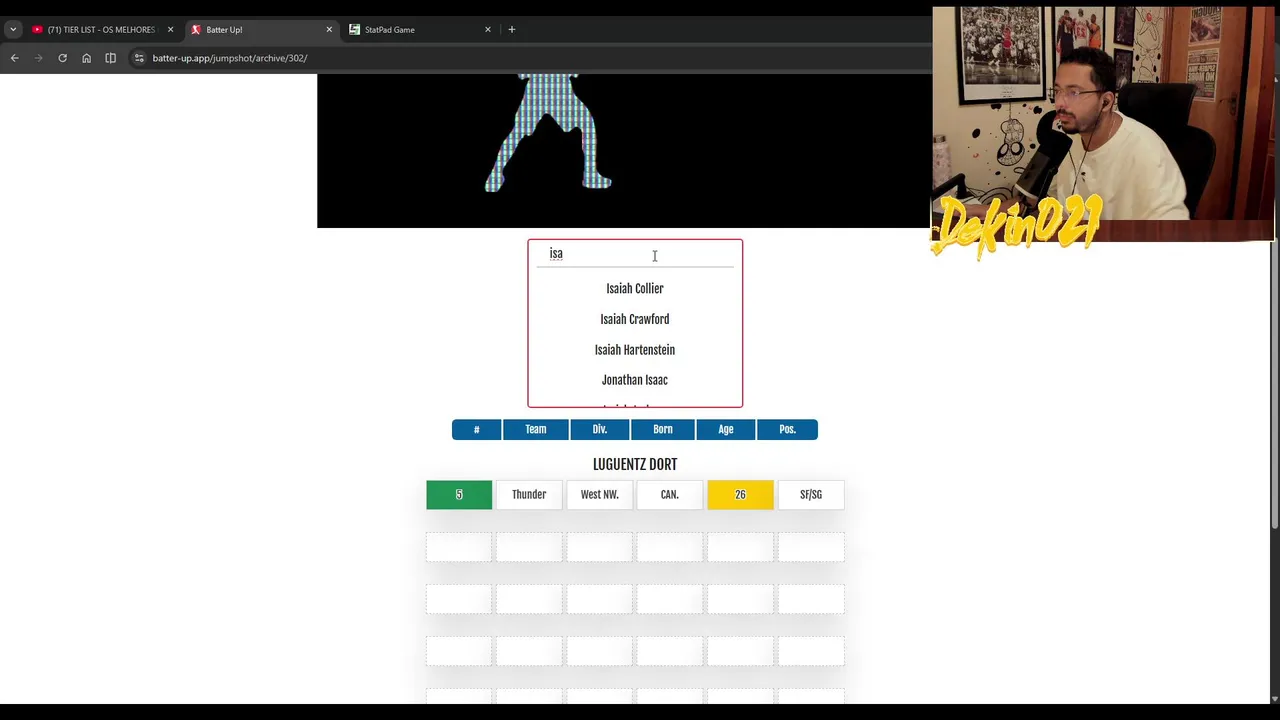The image size is (1280, 720).
Task: Toggle the browser side panel
Action: tap(110, 58)
